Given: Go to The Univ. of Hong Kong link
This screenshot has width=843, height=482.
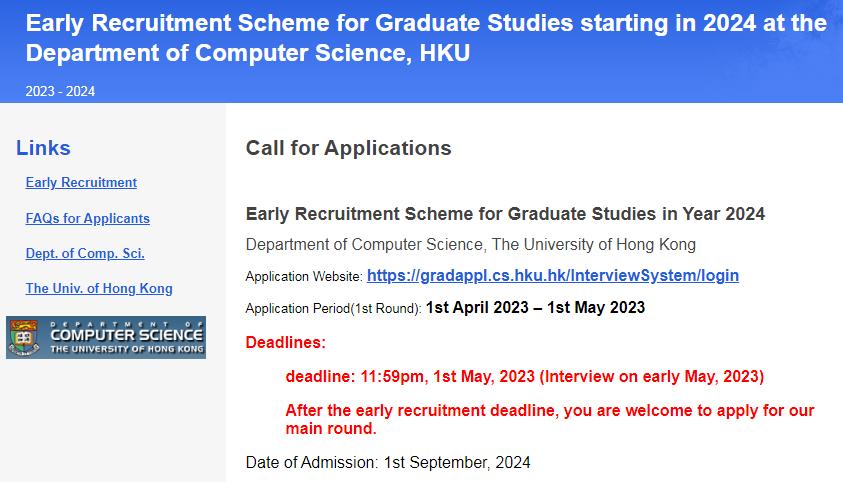Looking at the screenshot, I should [99, 289].
